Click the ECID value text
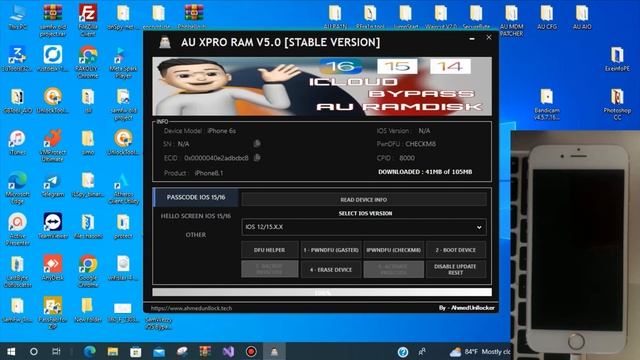The image size is (640, 360). click(x=216, y=158)
